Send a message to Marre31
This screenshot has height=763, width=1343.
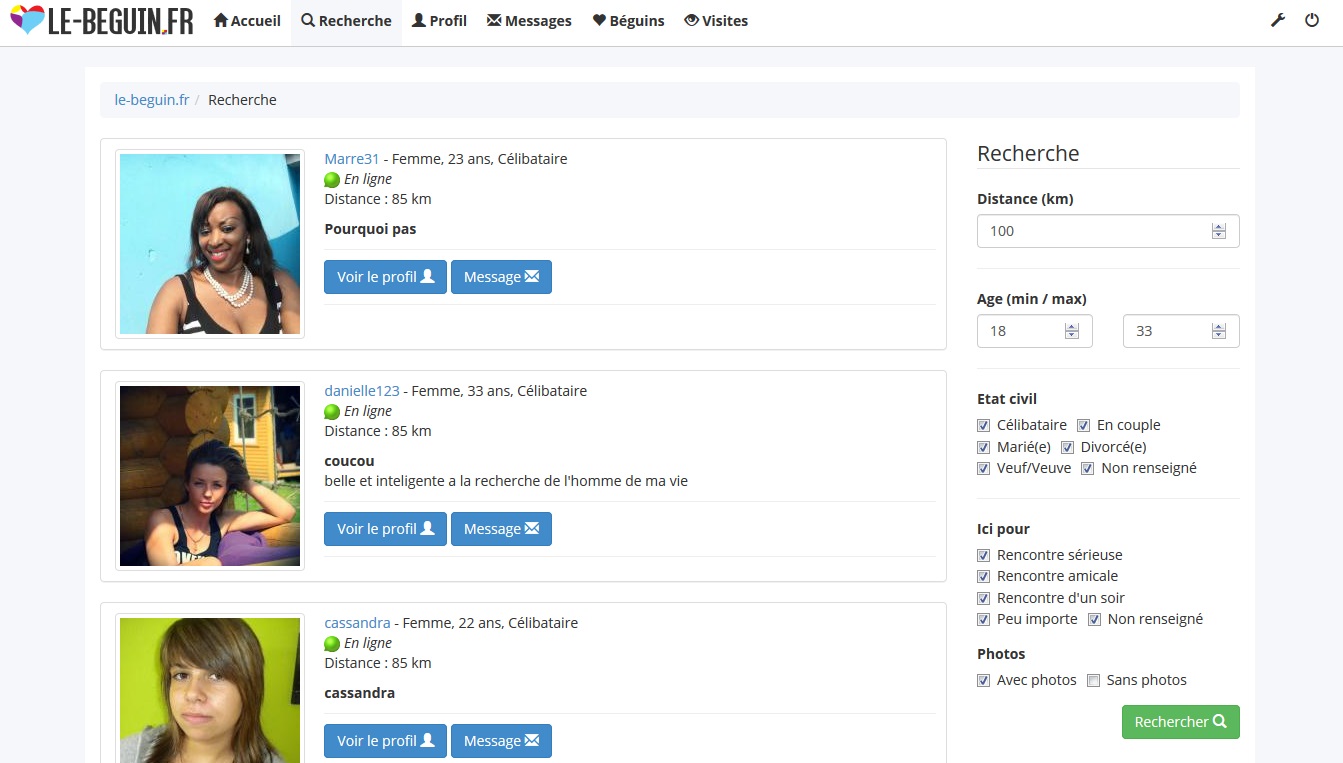coord(501,277)
